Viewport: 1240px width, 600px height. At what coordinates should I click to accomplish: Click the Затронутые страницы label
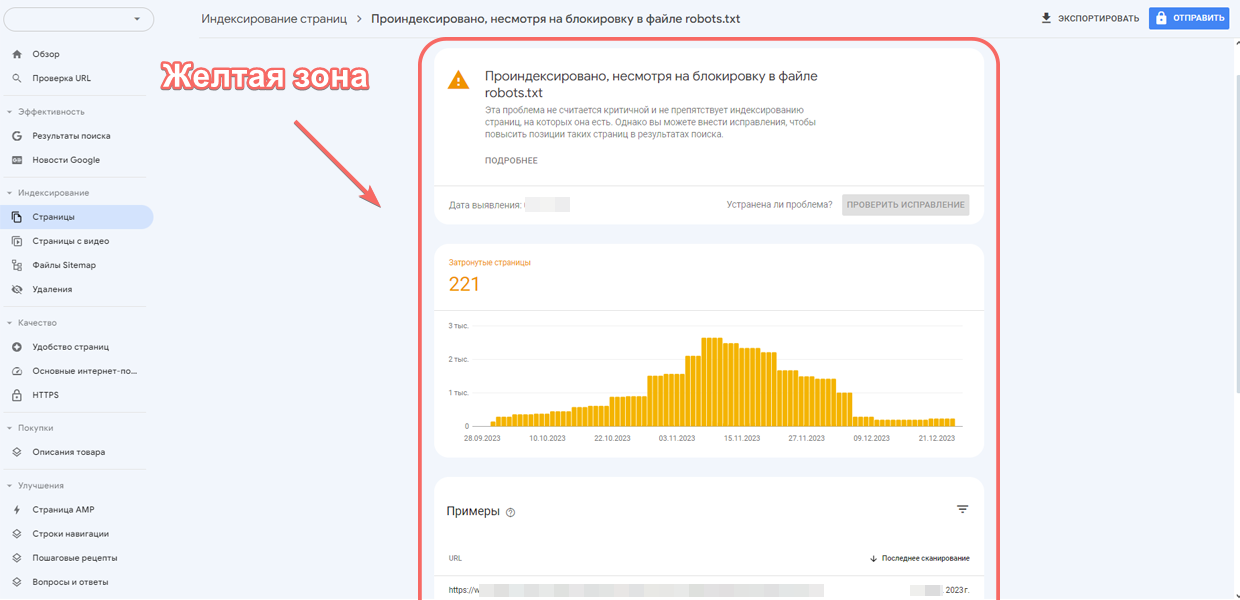coord(490,263)
